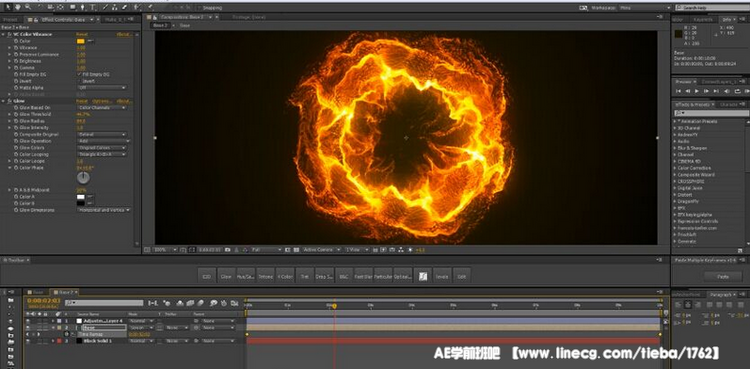Open the Glow Dimensions dropdown
750x369 pixels.
pyautogui.click(x=104, y=210)
